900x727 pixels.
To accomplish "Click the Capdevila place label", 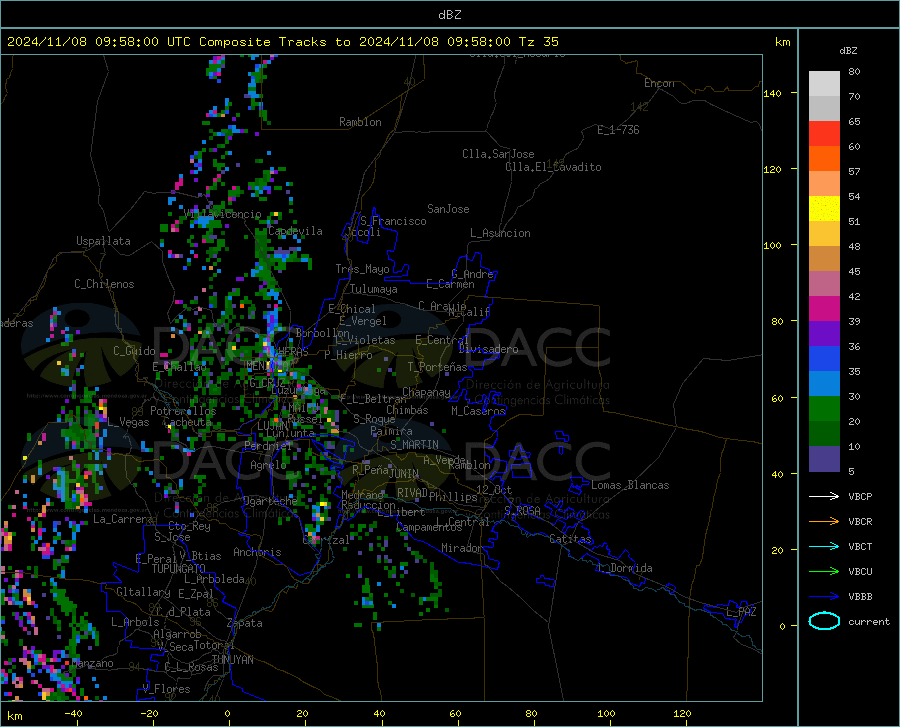I will point(295,231).
